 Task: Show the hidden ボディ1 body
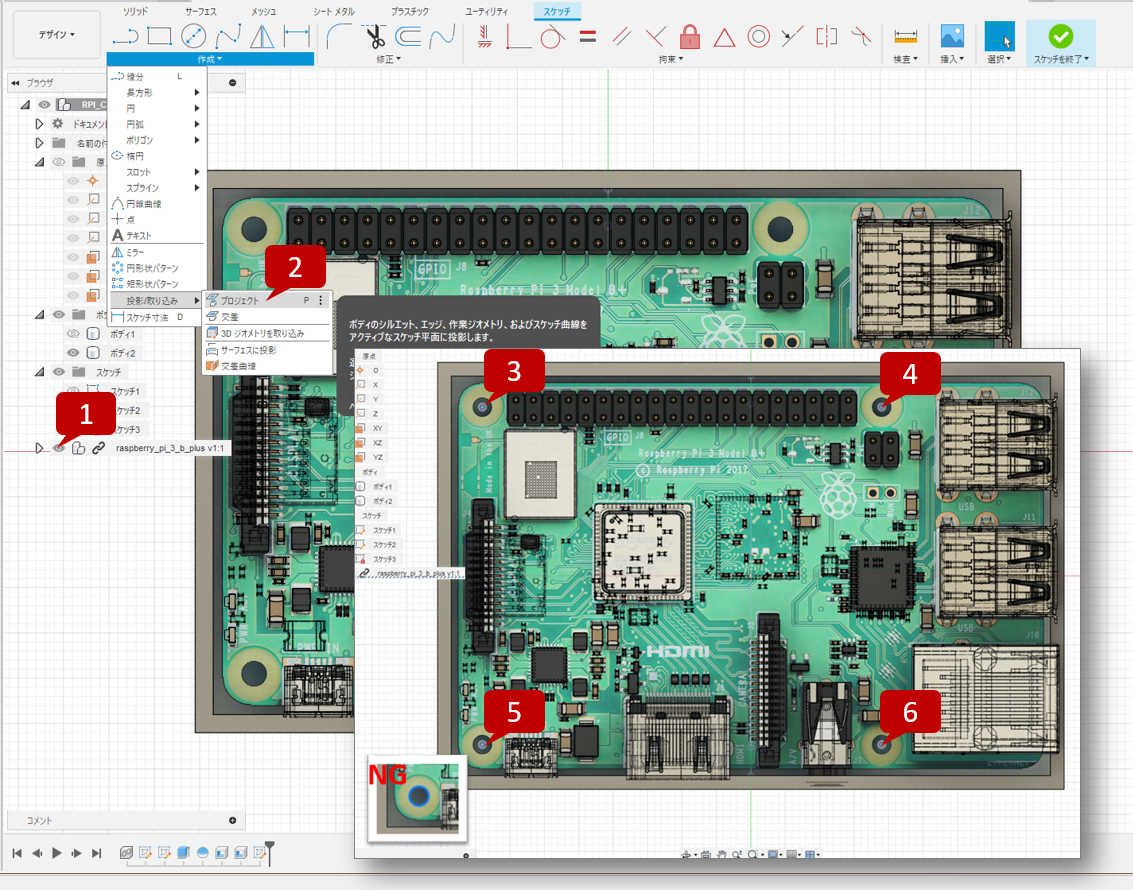click(73, 334)
